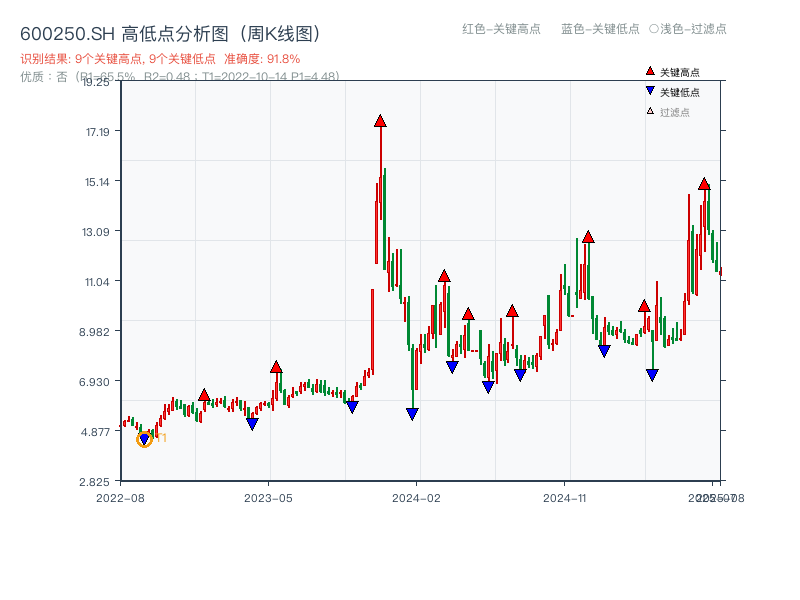Select the final blue low marker in 2025

(x=652, y=375)
